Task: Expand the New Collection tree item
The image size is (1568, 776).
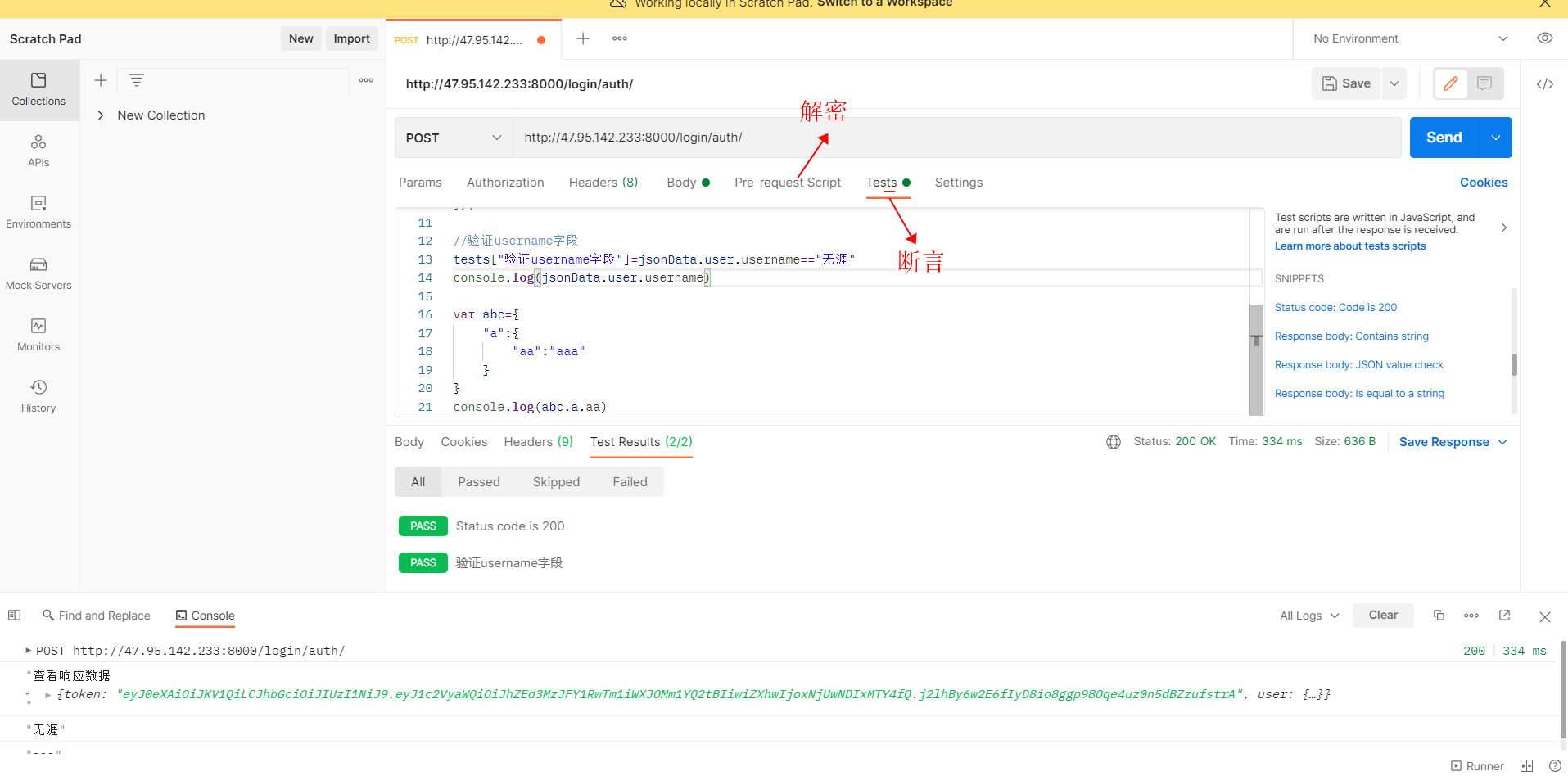Action: click(101, 115)
